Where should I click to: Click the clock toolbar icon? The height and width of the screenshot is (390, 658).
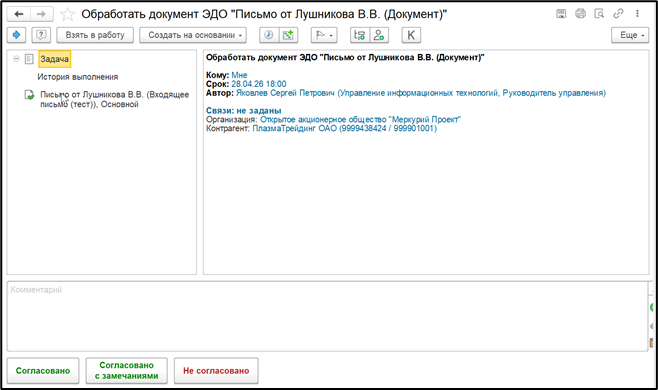coord(269,35)
